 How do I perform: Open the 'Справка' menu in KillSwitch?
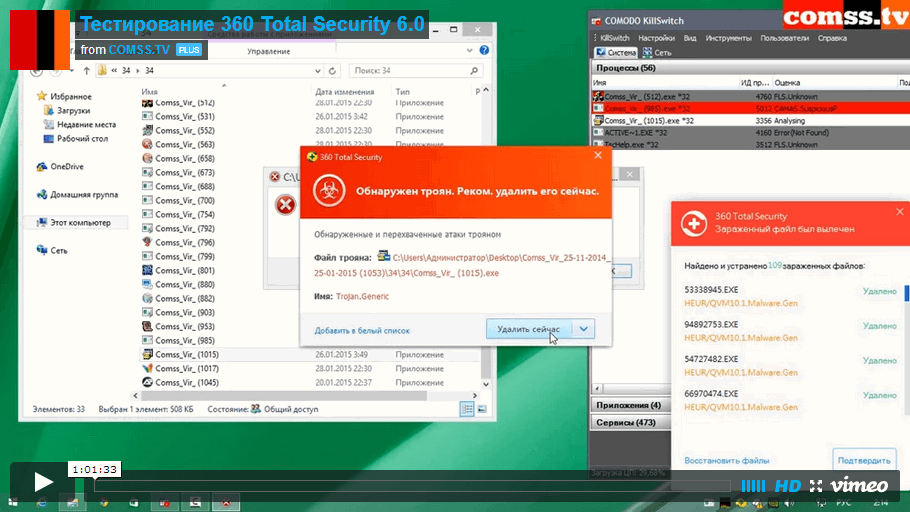tap(832, 38)
